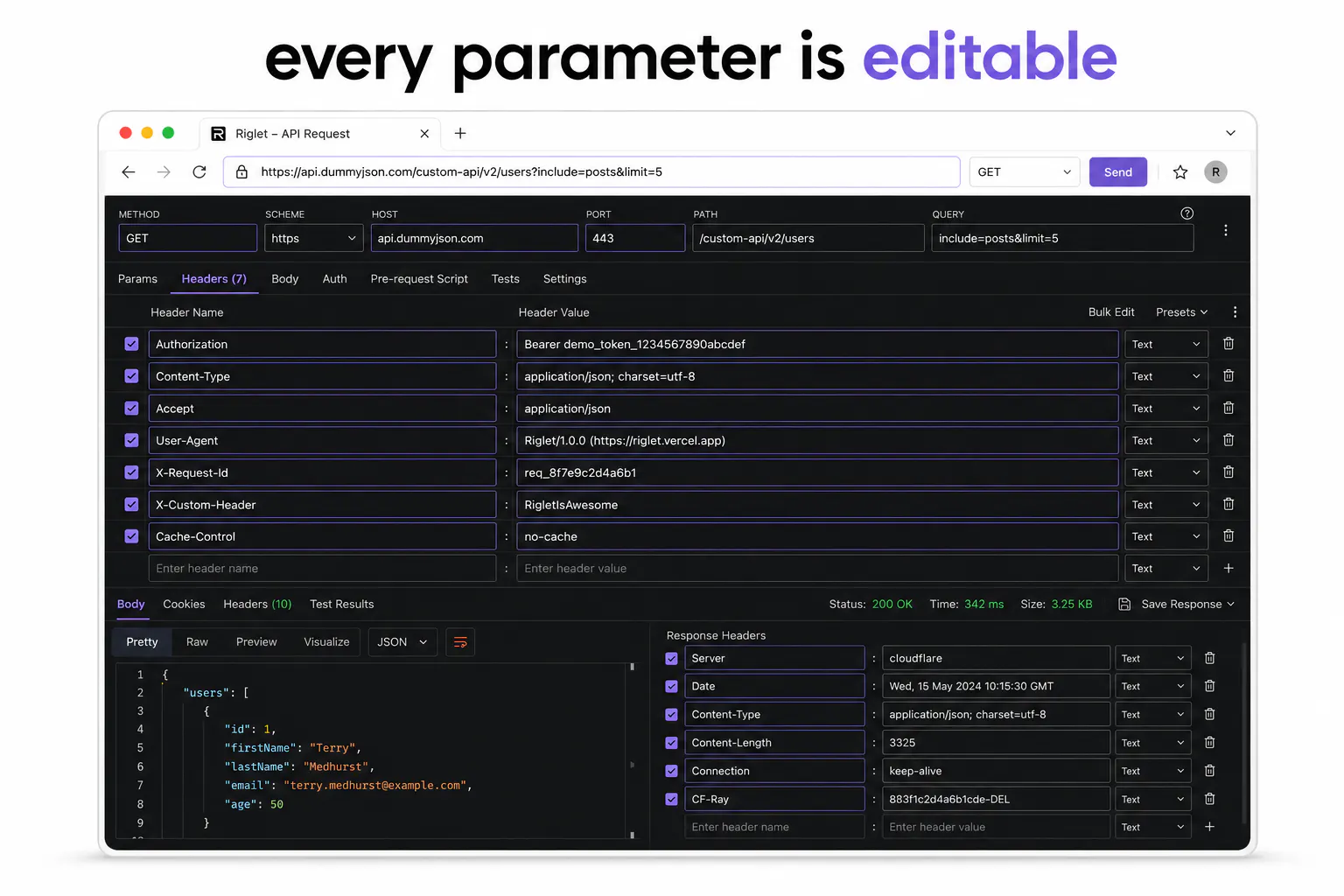Uncheck the X-Request-Id header checkbox
Viewport: 1344px width, 896px height.
tap(131, 472)
